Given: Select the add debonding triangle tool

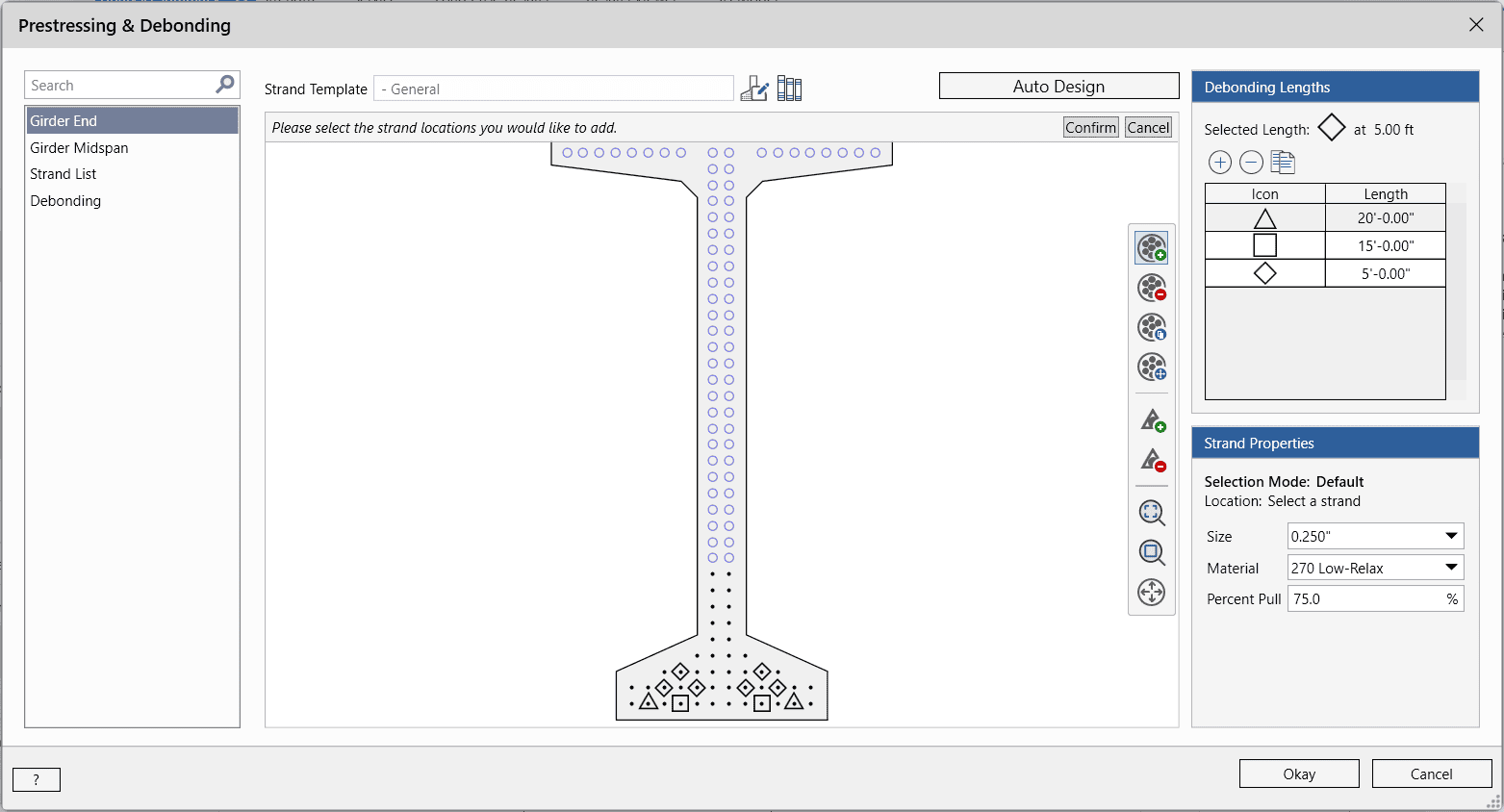Looking at the screenshot, I should coord(1153,420).
